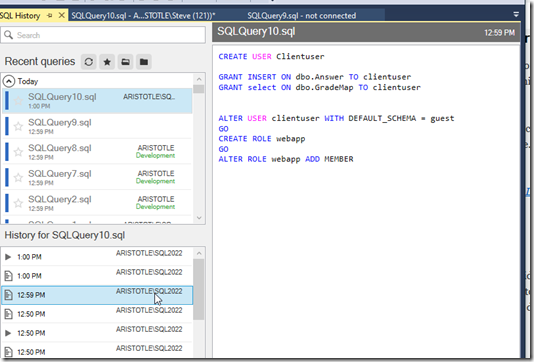Screen dimensions: 534x362
Task: Switch to SQLQuery9.sql not connected tab
Action: pos(301,16)
